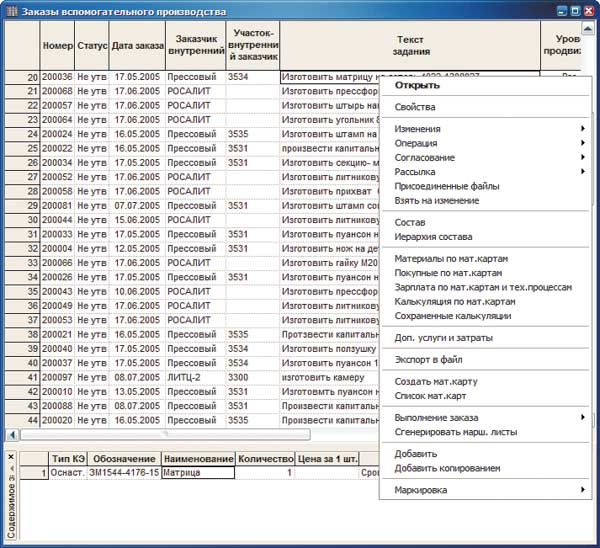Click the Номер column header
The height and width of the screenshot is (548, 600).
coord(57,46)
